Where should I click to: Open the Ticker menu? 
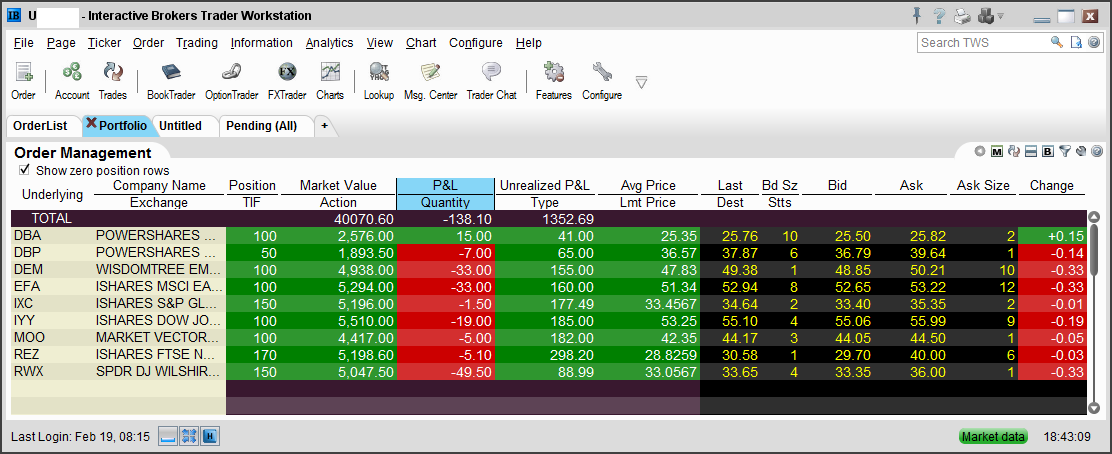(104, 43)
